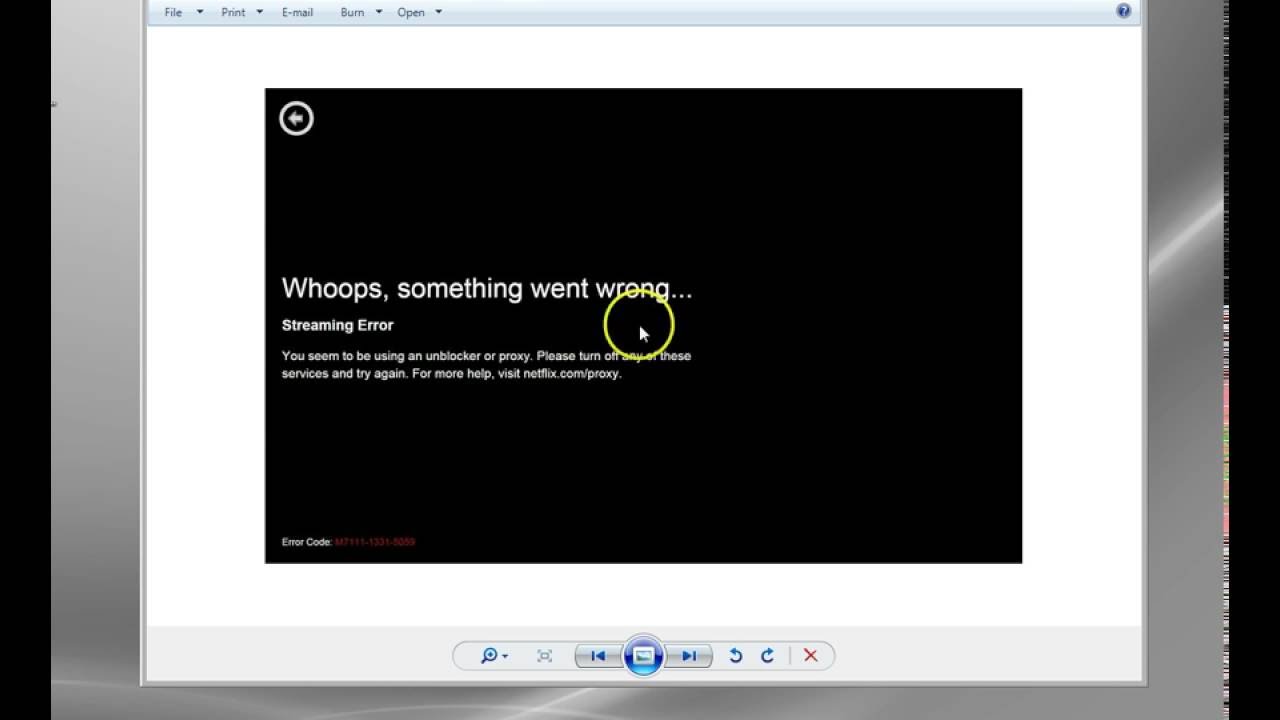Rotate the picture counterclockwise
Image resolution: width=1280 pixels, height=720 pixels.
[x=736, y=656]
